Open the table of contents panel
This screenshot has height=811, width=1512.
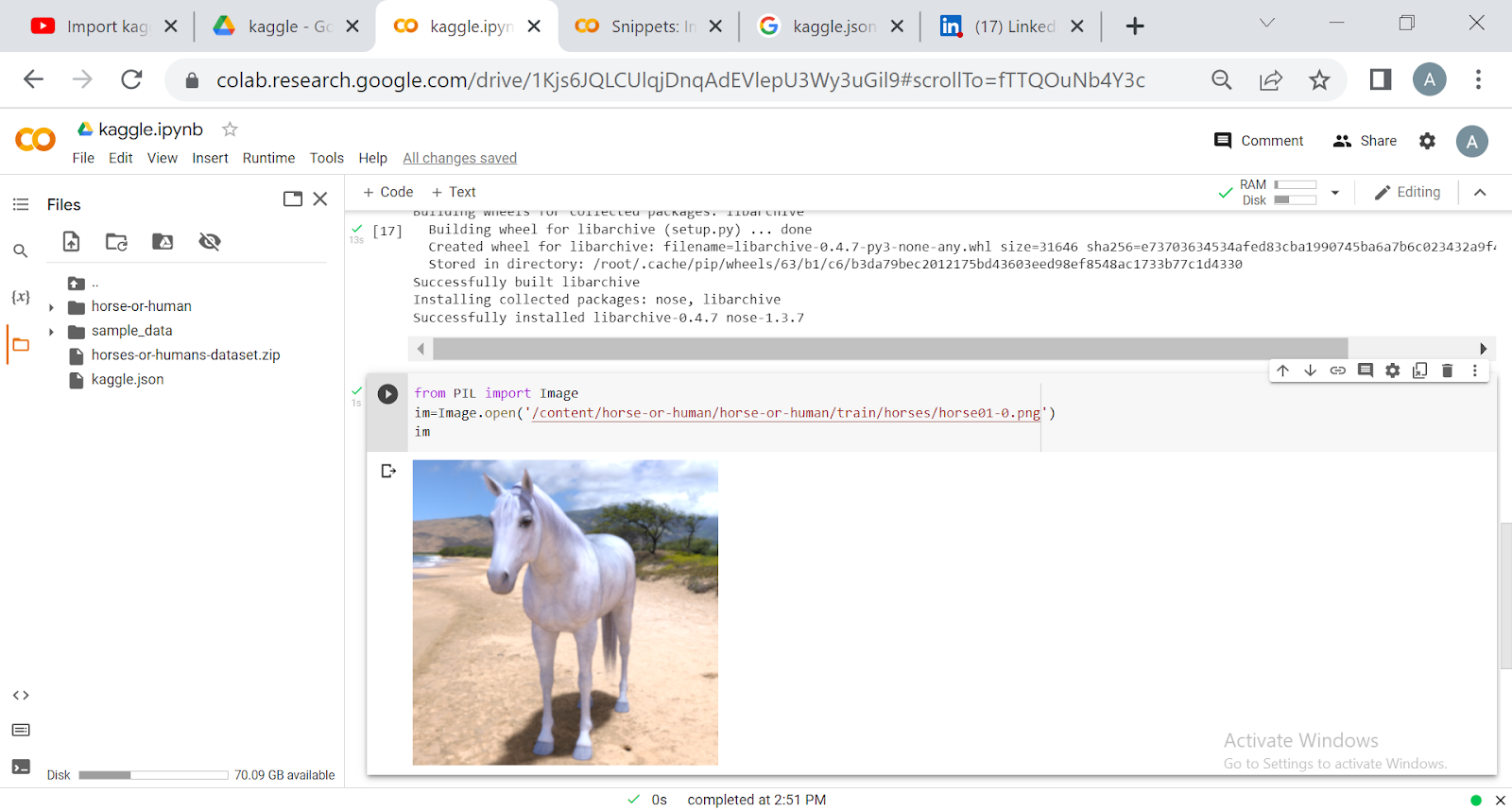21,204
